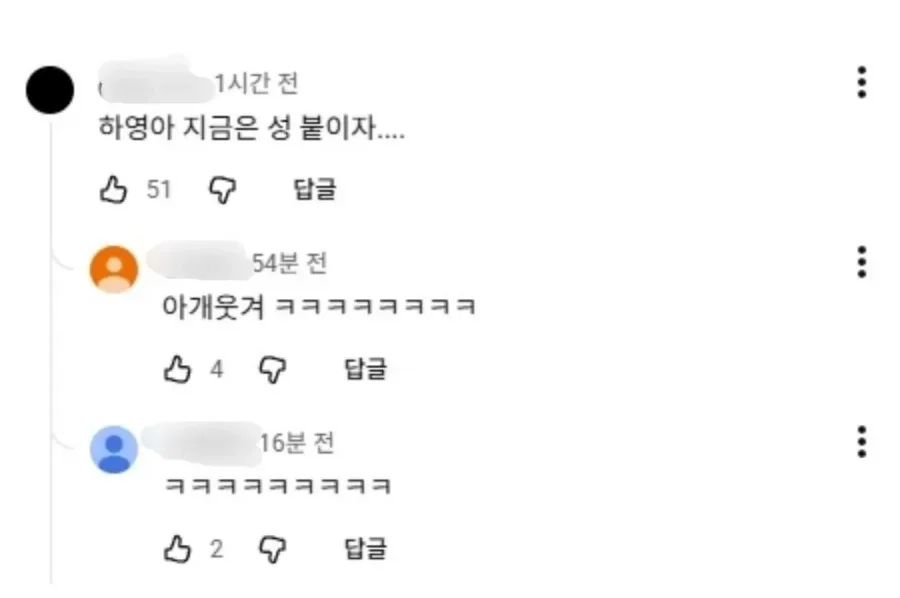Dislike the reply posted 54분 전
This screenshot has width=900, height=598.
(x=272, y=370)
